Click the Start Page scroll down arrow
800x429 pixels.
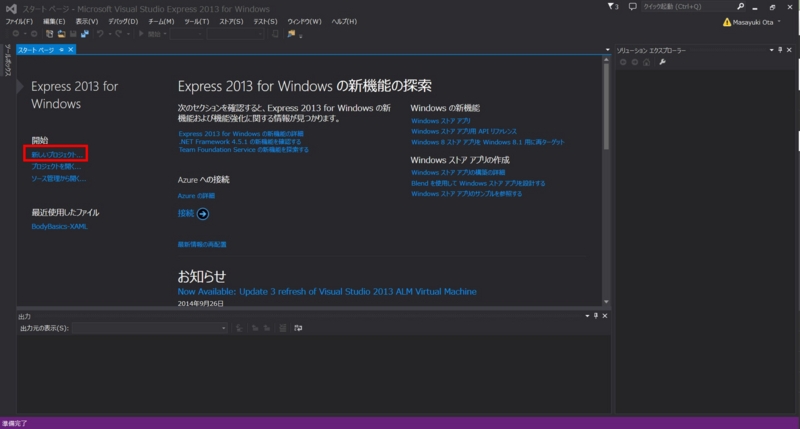(x=606, y=302)
